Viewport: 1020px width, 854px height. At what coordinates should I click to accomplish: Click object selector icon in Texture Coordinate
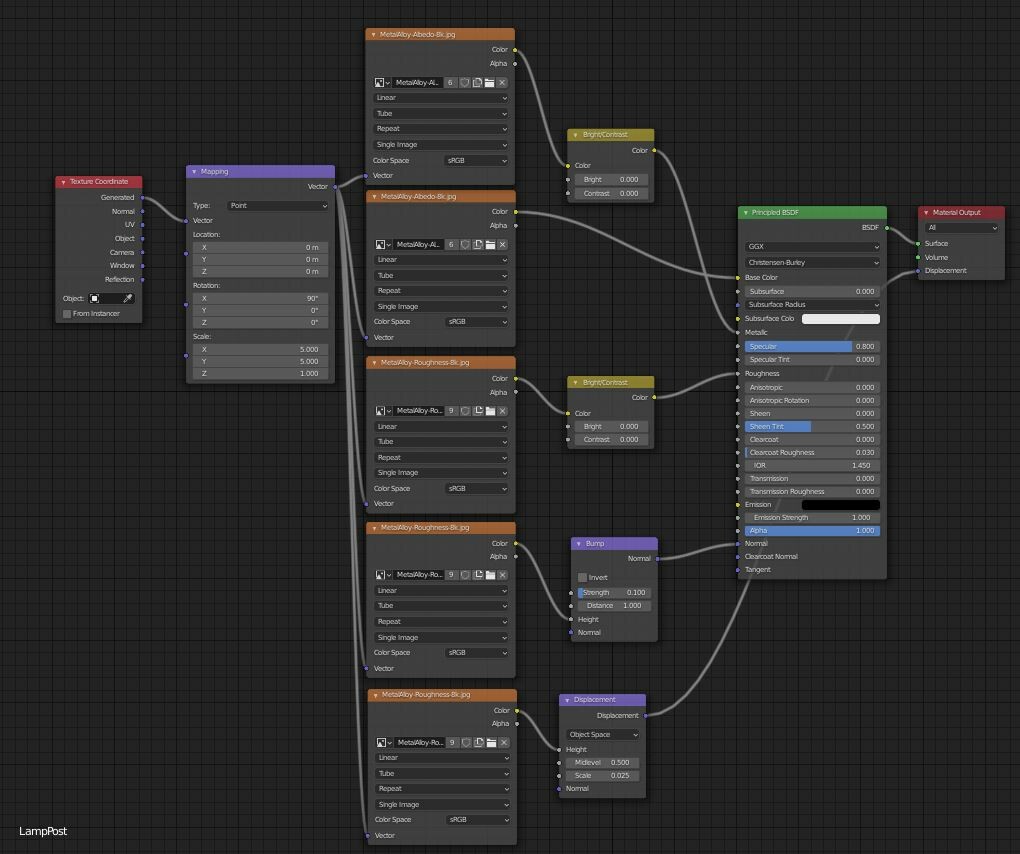[94, 299]
